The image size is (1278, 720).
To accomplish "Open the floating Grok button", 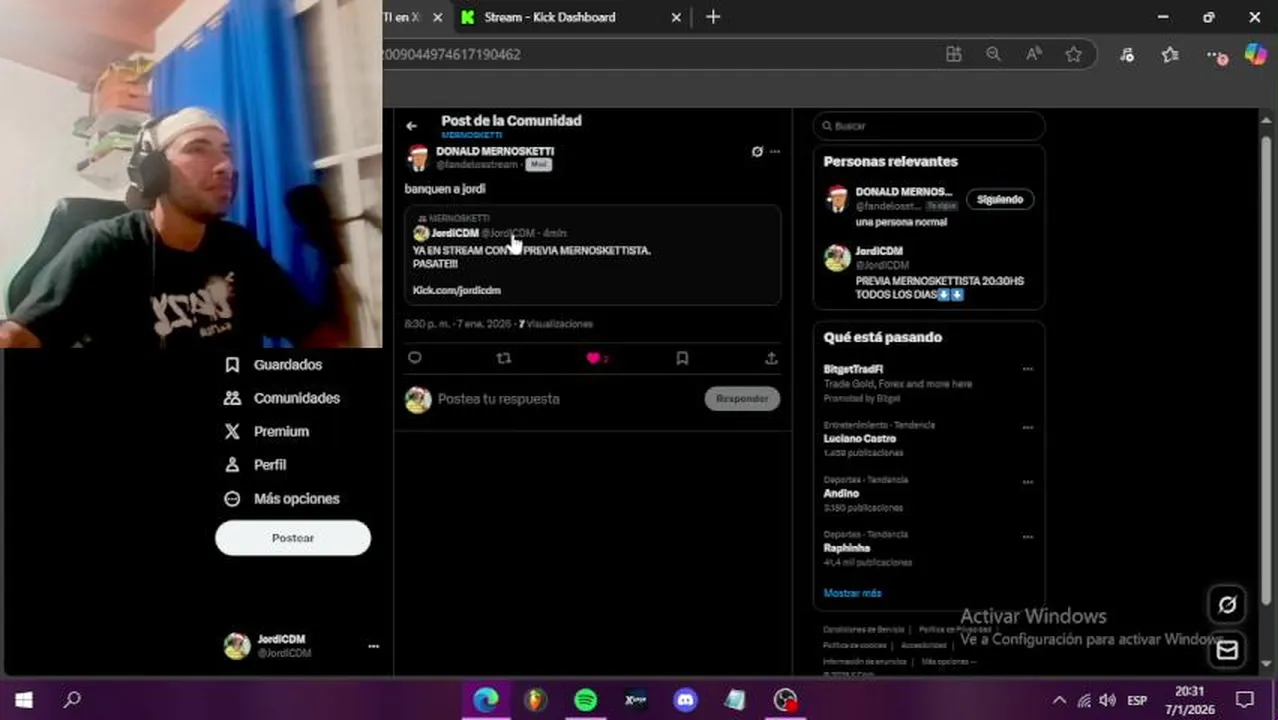I will point(1227,604).
